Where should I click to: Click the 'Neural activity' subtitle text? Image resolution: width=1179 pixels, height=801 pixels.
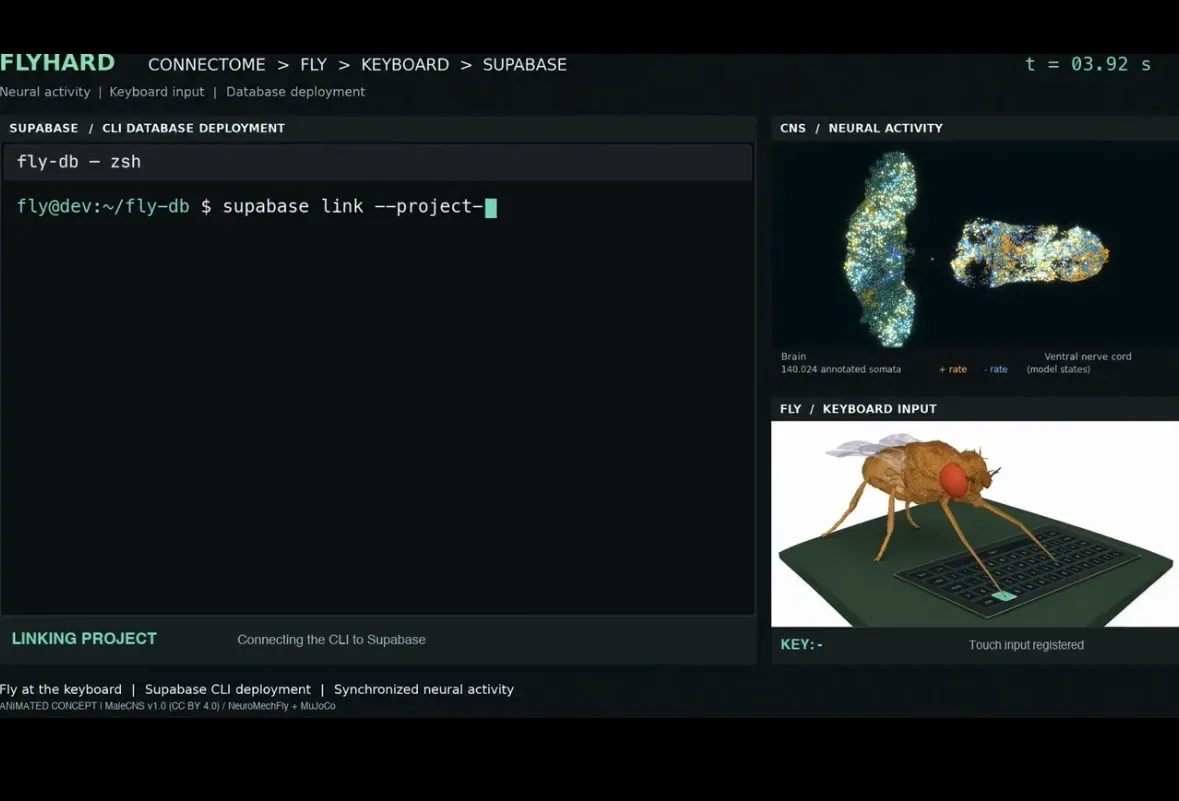coord(45,92)
